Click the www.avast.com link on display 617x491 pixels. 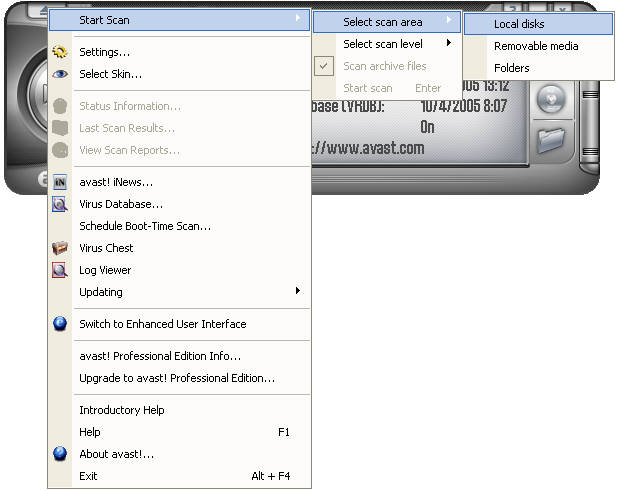coord(368,148)
